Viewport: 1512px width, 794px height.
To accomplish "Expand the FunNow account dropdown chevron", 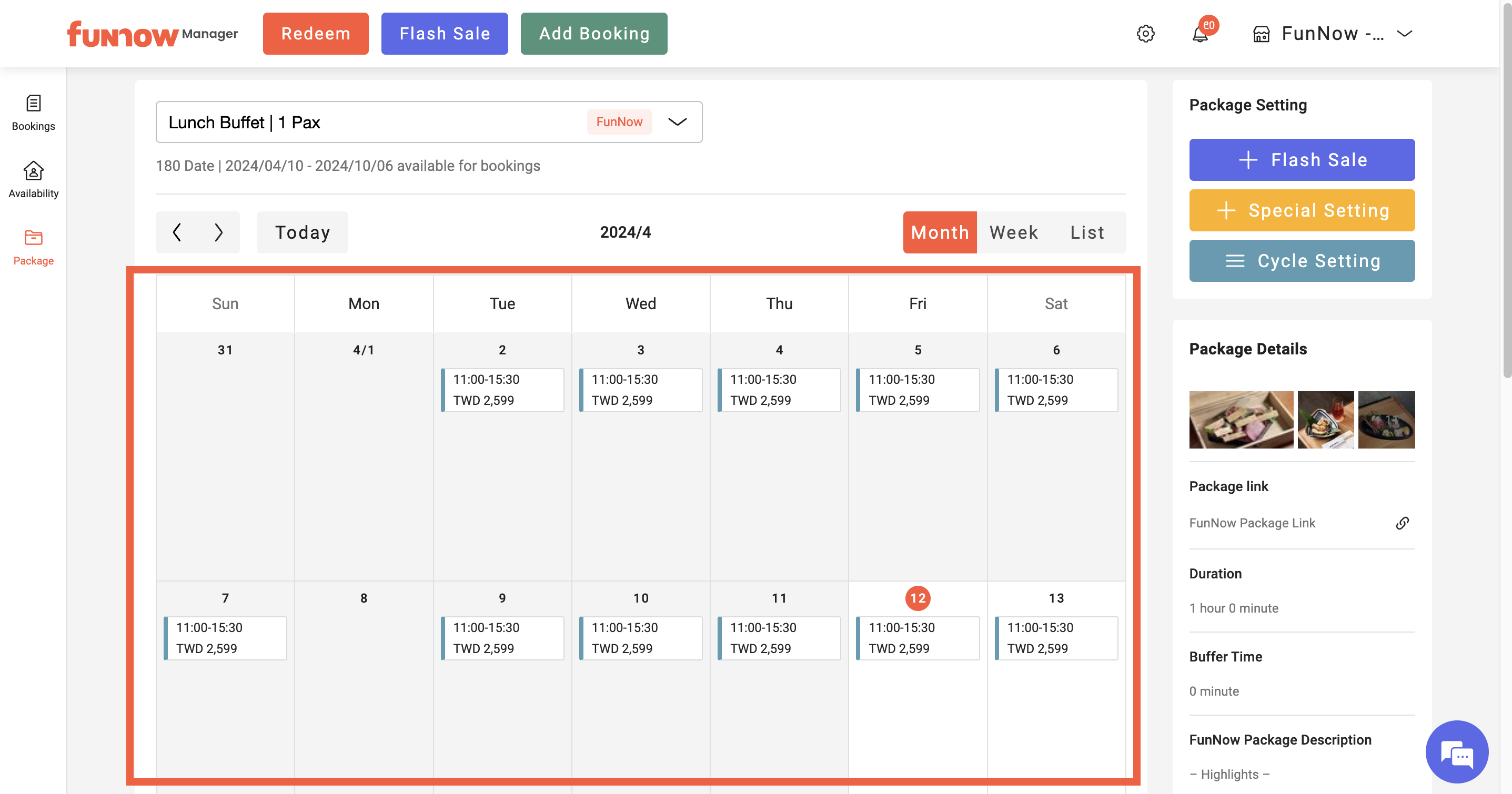I will (x=1404, y=34).
